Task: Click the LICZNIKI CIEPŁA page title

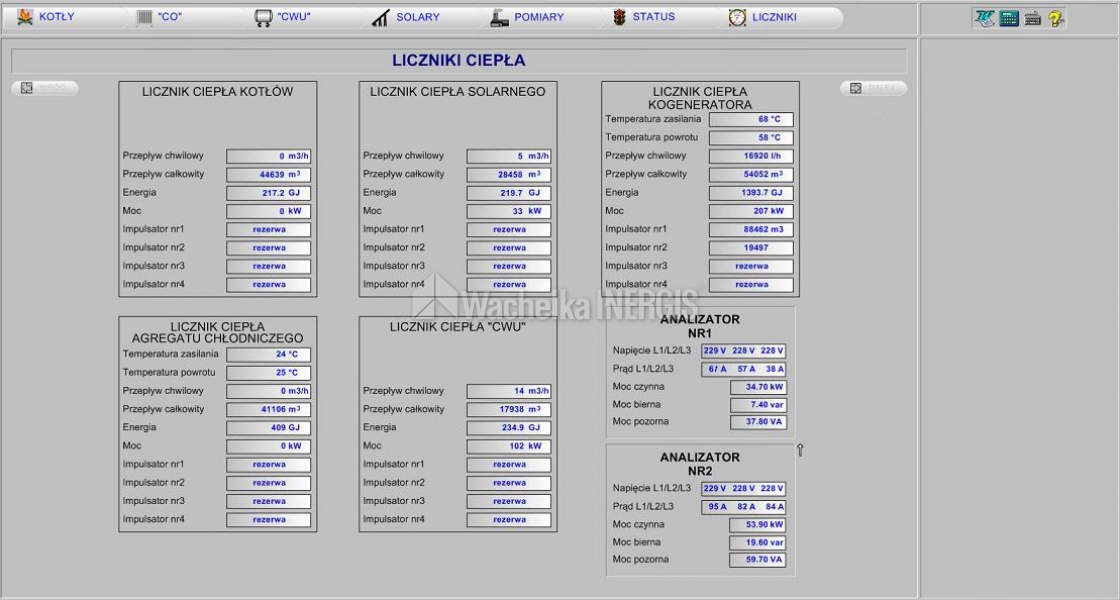Action: click(x=459, y=61)
